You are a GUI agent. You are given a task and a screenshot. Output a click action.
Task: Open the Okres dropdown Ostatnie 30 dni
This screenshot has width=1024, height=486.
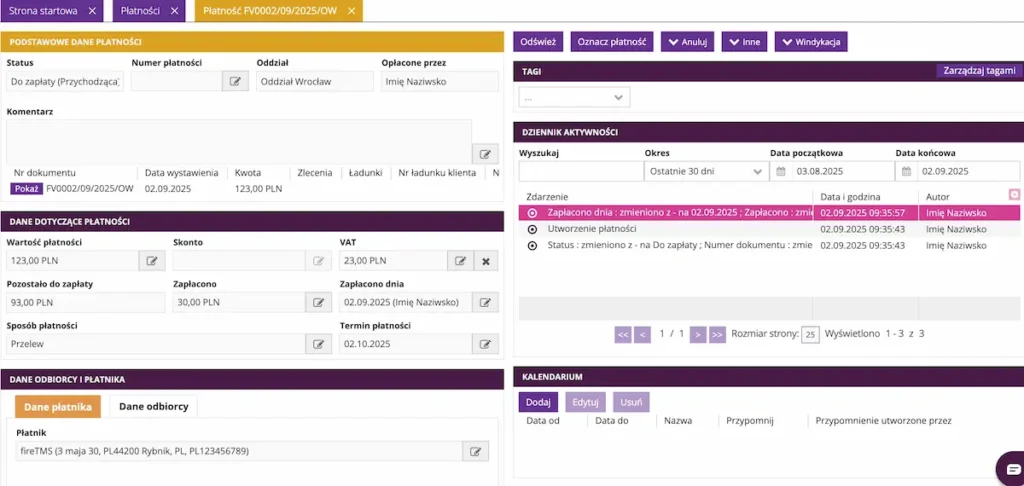click(x=705, y=172)
